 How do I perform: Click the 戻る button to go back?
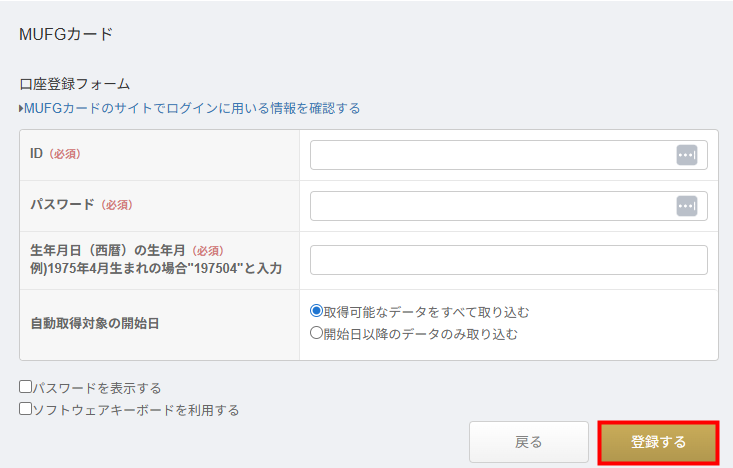(x=528, y=442)
